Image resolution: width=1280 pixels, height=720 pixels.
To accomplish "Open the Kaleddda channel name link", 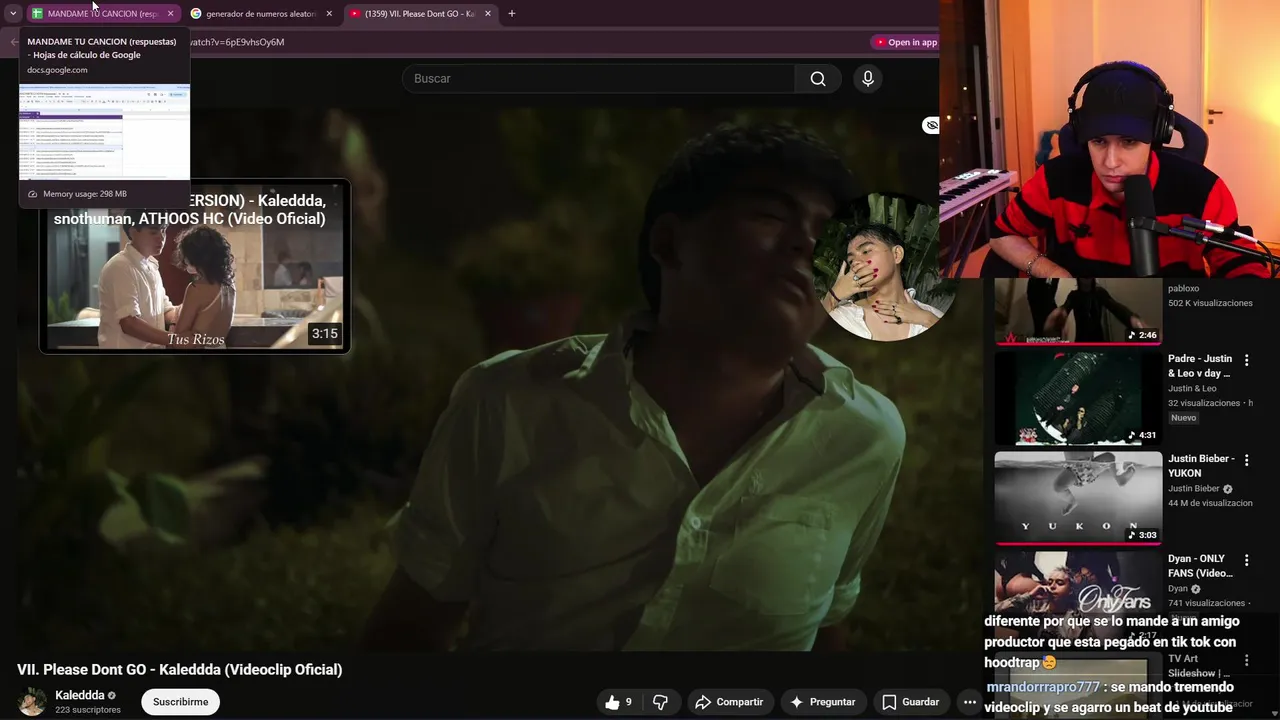I will click(x=80, y=695).
